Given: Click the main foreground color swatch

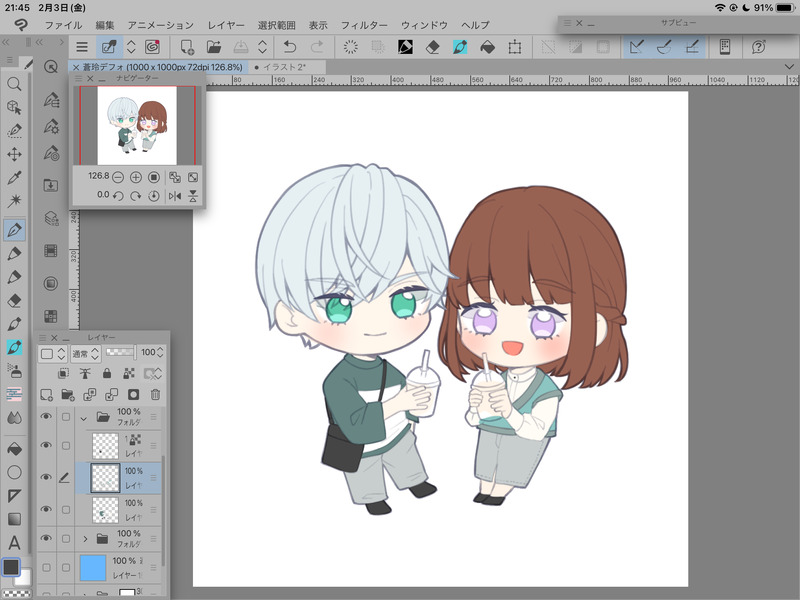Looking at the screenshot, I should pos(11,566).
